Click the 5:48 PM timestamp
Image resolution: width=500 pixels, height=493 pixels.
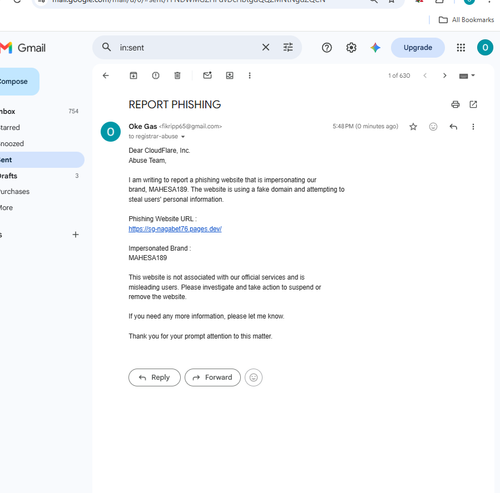tap(365, 126)
